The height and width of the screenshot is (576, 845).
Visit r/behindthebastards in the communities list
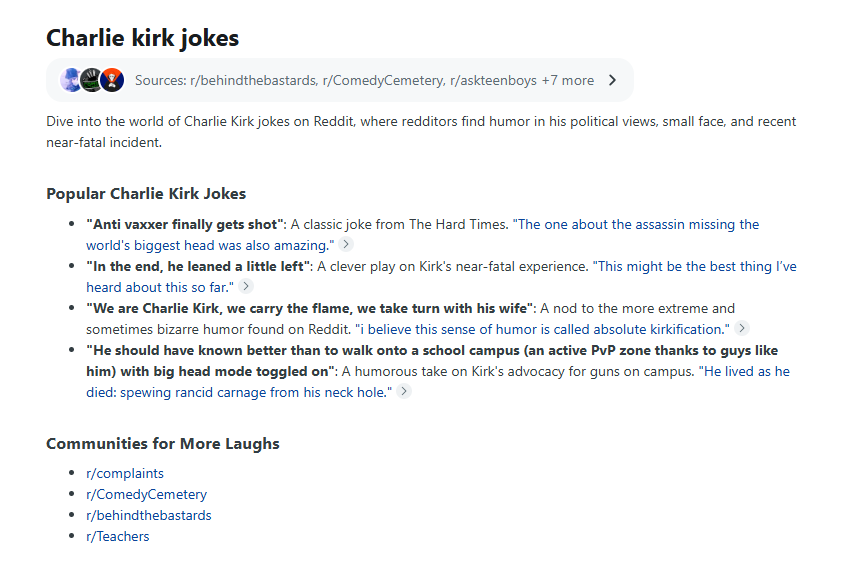pos(149,515)
